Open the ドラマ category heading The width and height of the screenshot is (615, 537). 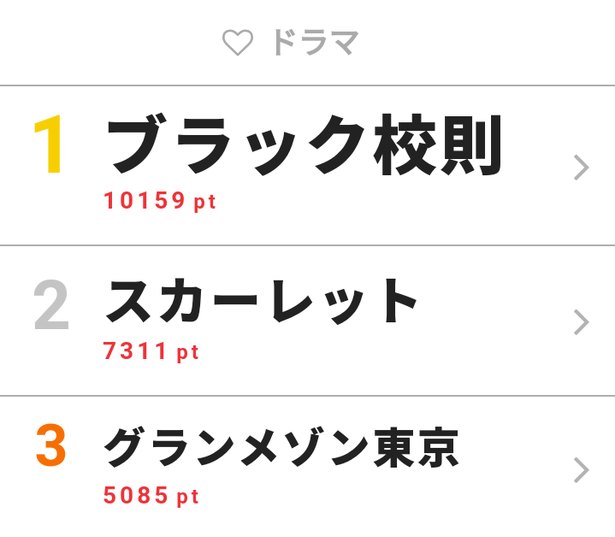point(316,42)
